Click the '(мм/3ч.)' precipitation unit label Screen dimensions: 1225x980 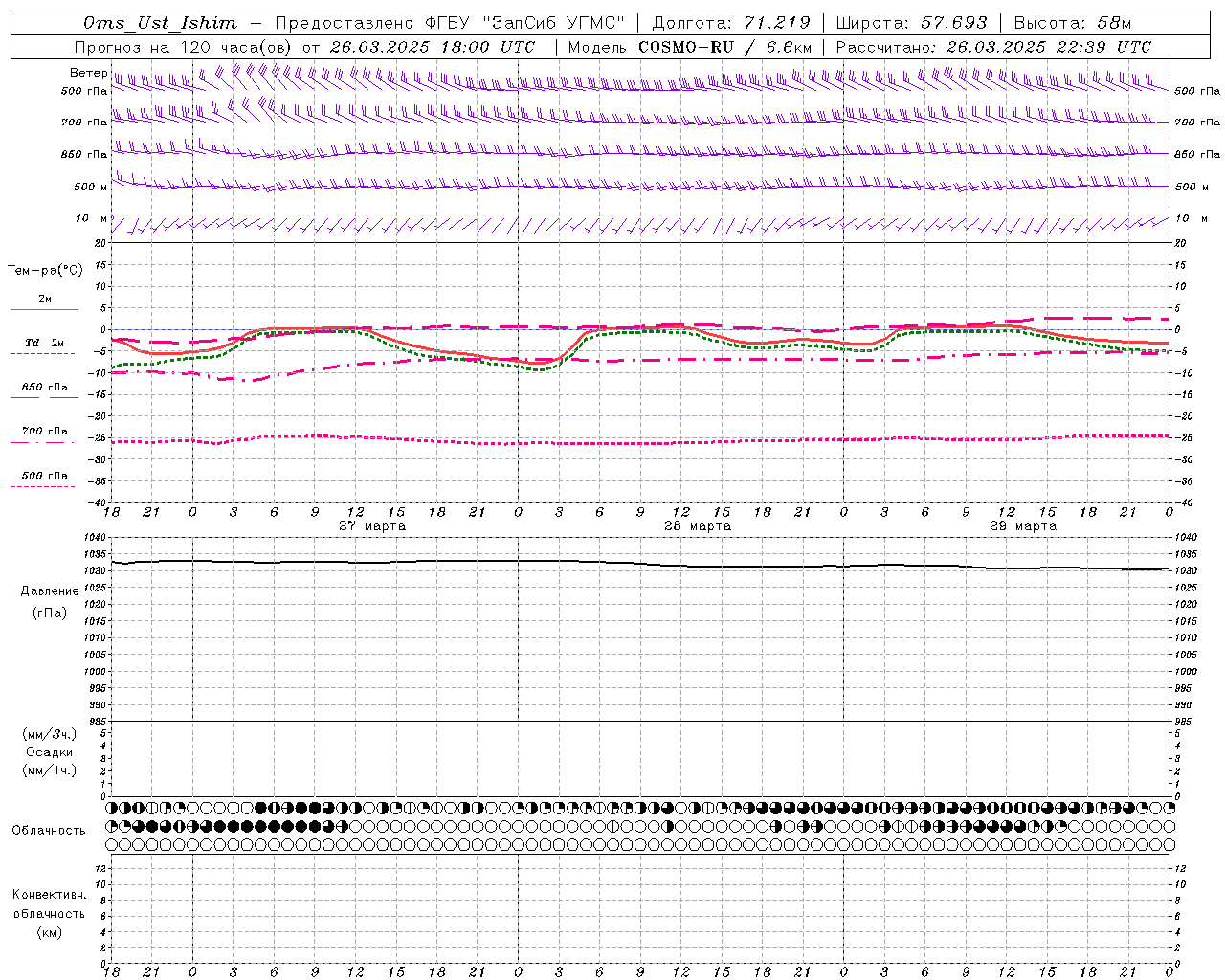[x=50, y=734]
